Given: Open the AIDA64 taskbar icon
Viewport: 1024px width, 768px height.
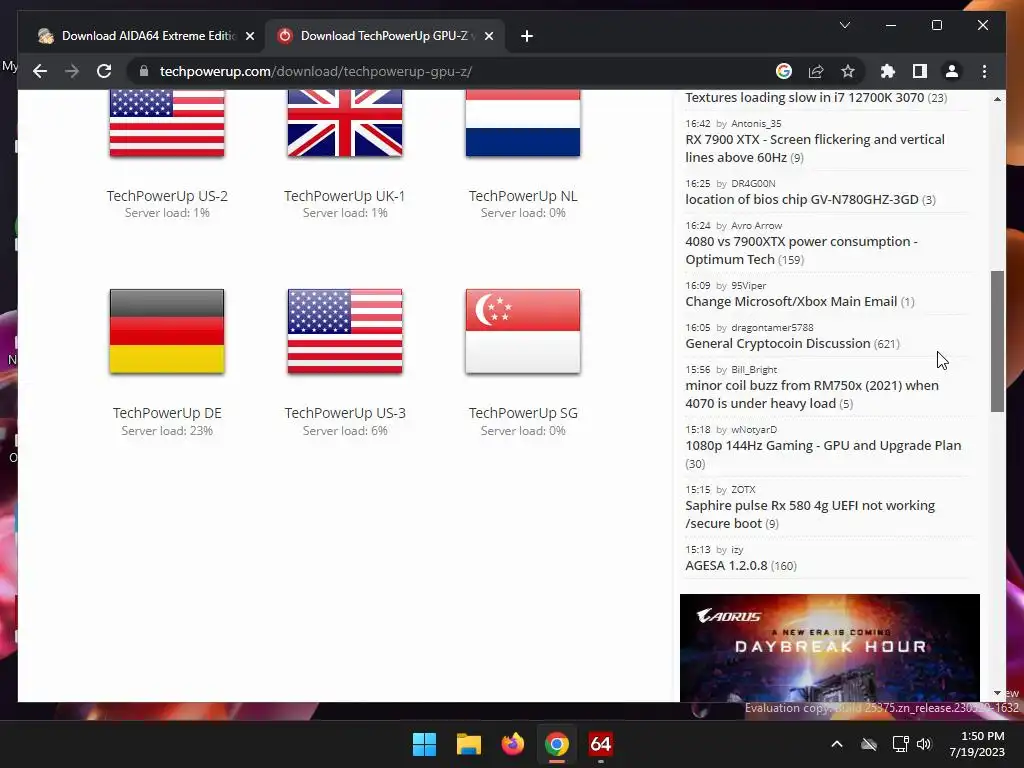Looking at the screenshot, I should coord(600,744).
